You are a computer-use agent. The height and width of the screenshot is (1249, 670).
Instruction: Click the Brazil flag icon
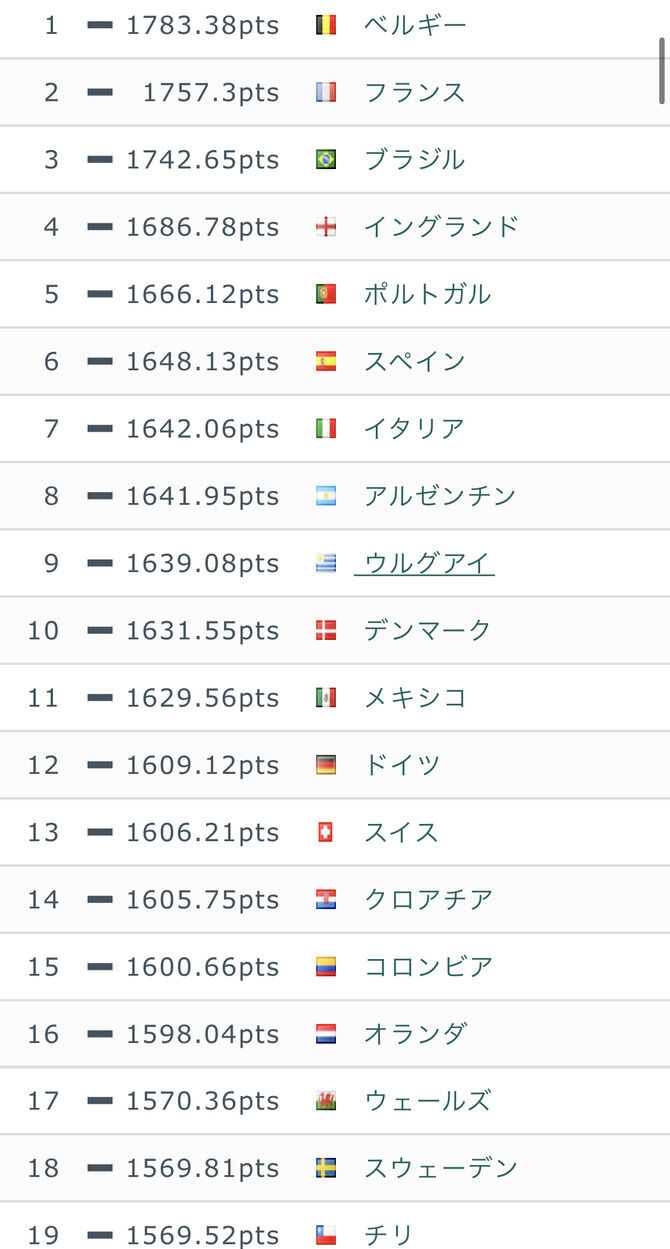(x=327, y=158)
